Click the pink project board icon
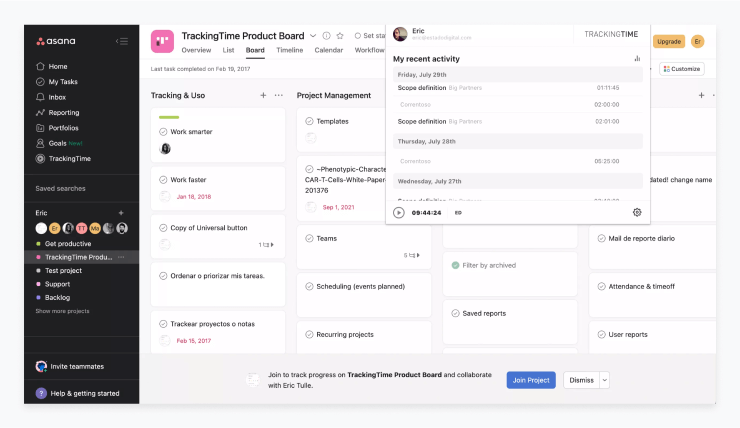 (162, 42)
